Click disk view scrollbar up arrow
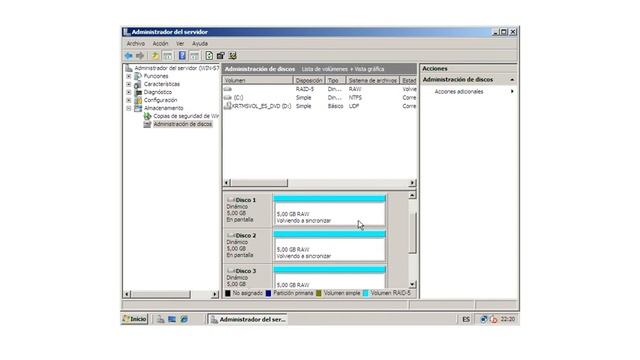 point(412,195)
